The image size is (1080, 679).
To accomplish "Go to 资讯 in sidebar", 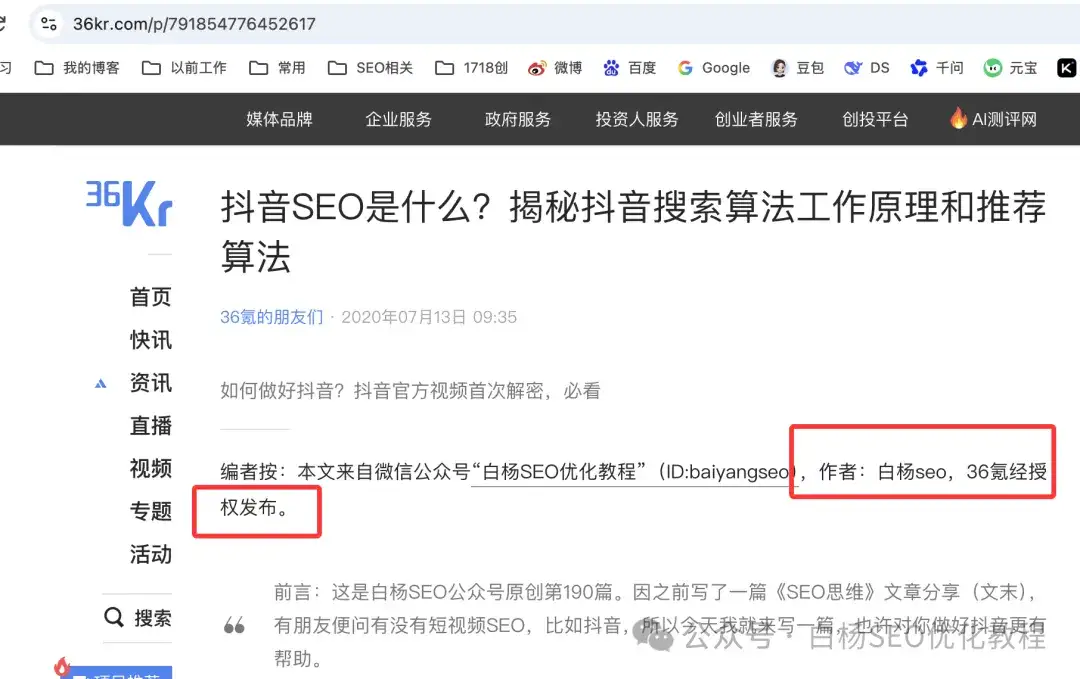I will [150, 382].
